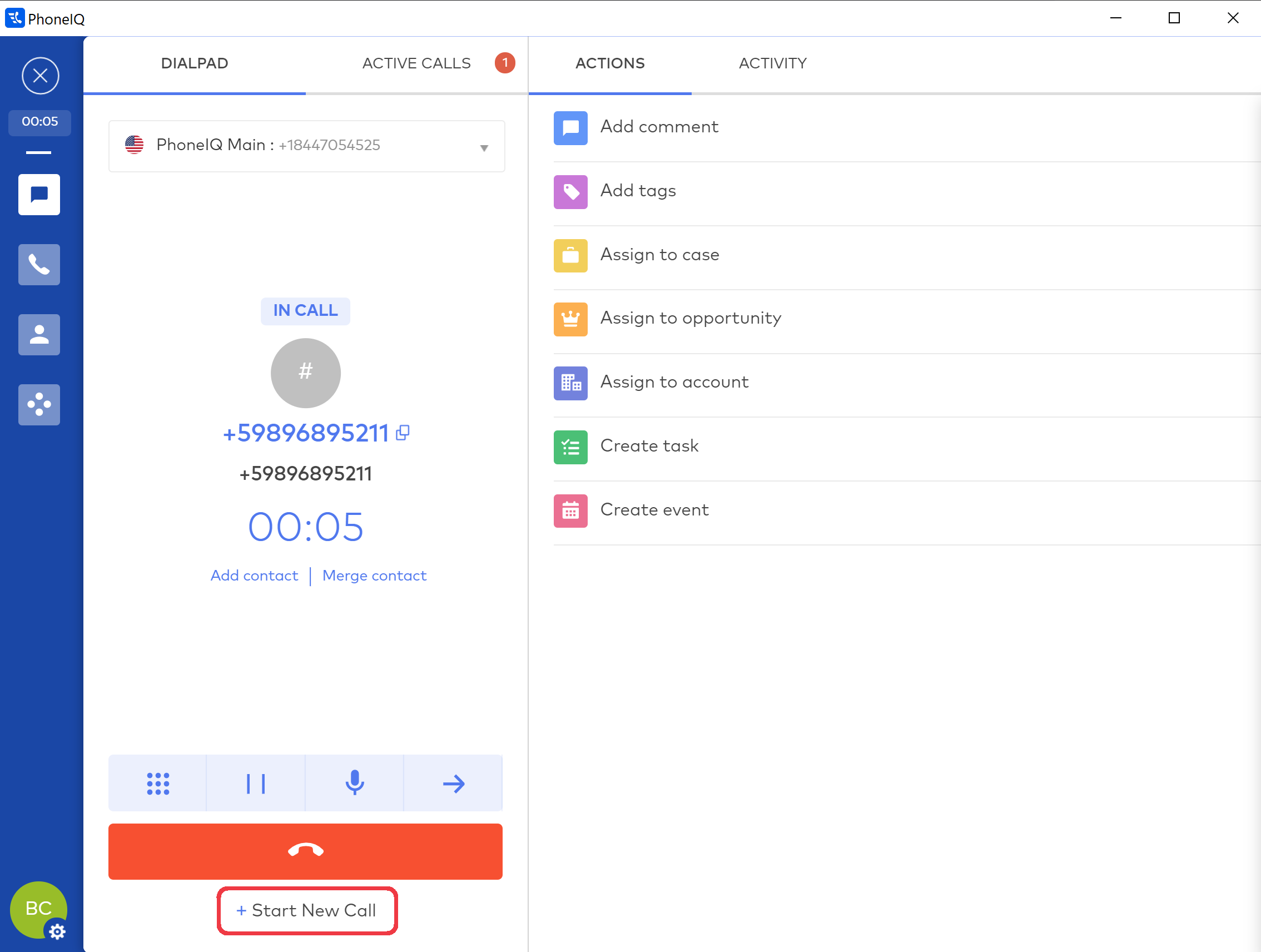Expand the Add tags action
Image resolution: width=1261 pixels, height=952 pixels.
point(637,190)
